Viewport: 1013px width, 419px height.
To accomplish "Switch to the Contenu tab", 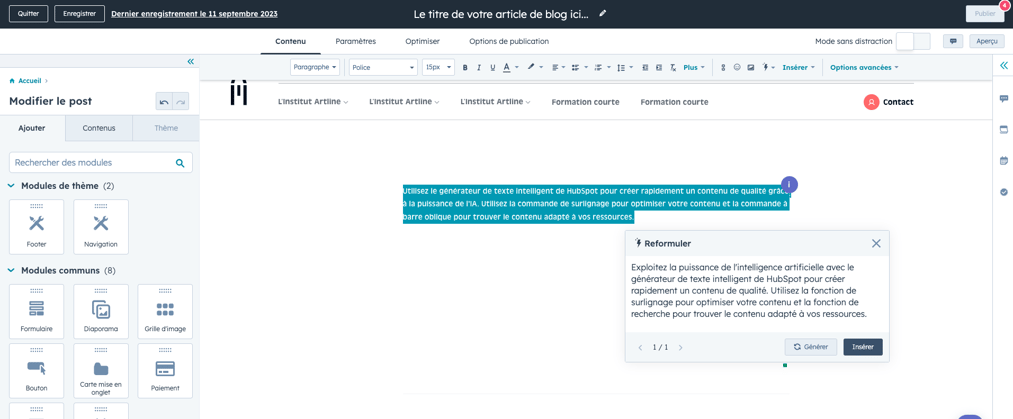I will (291, 41).
